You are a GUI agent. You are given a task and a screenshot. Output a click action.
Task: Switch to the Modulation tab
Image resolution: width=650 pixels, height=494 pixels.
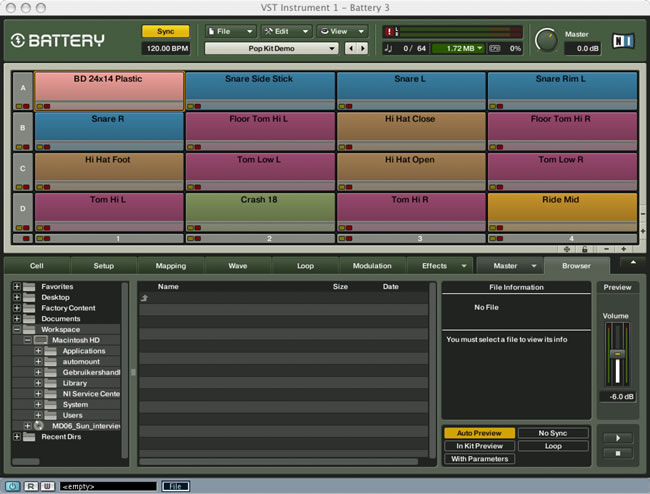372,266
